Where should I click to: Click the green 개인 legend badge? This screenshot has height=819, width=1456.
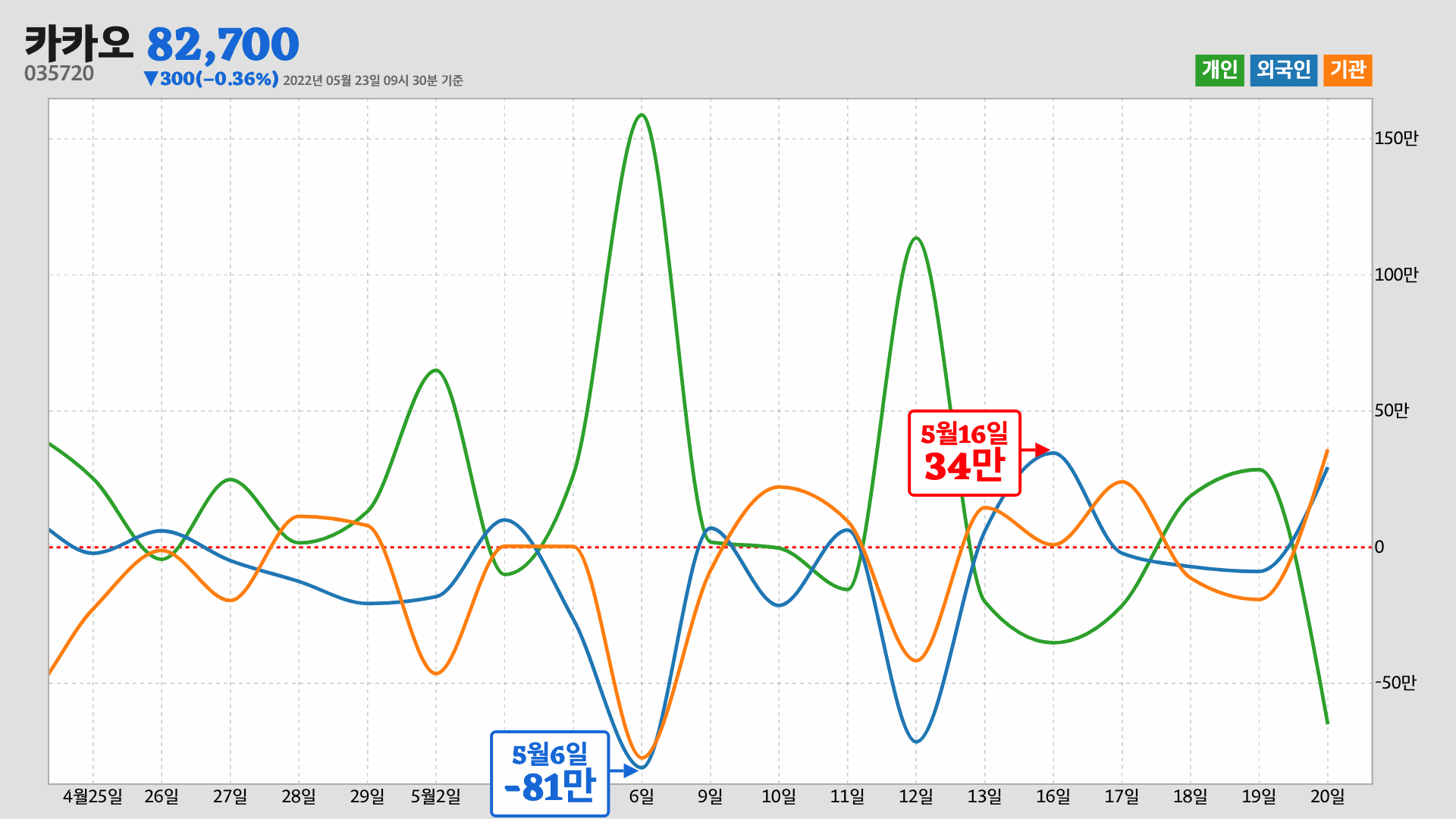(x=1219, y=71)
